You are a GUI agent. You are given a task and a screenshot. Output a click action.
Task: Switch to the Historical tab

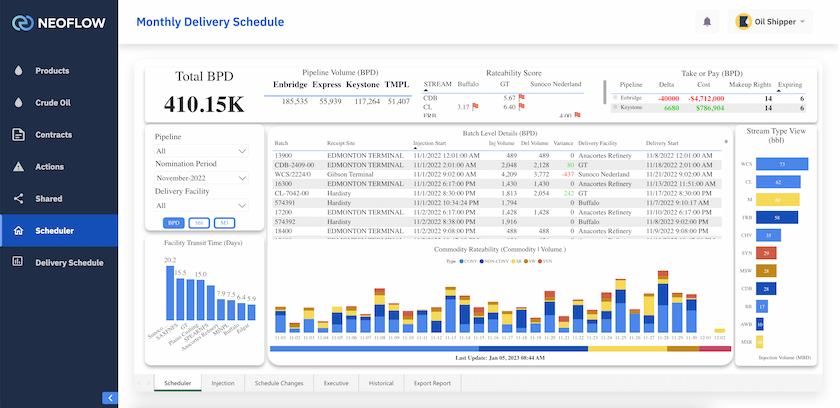click(381, 383)
